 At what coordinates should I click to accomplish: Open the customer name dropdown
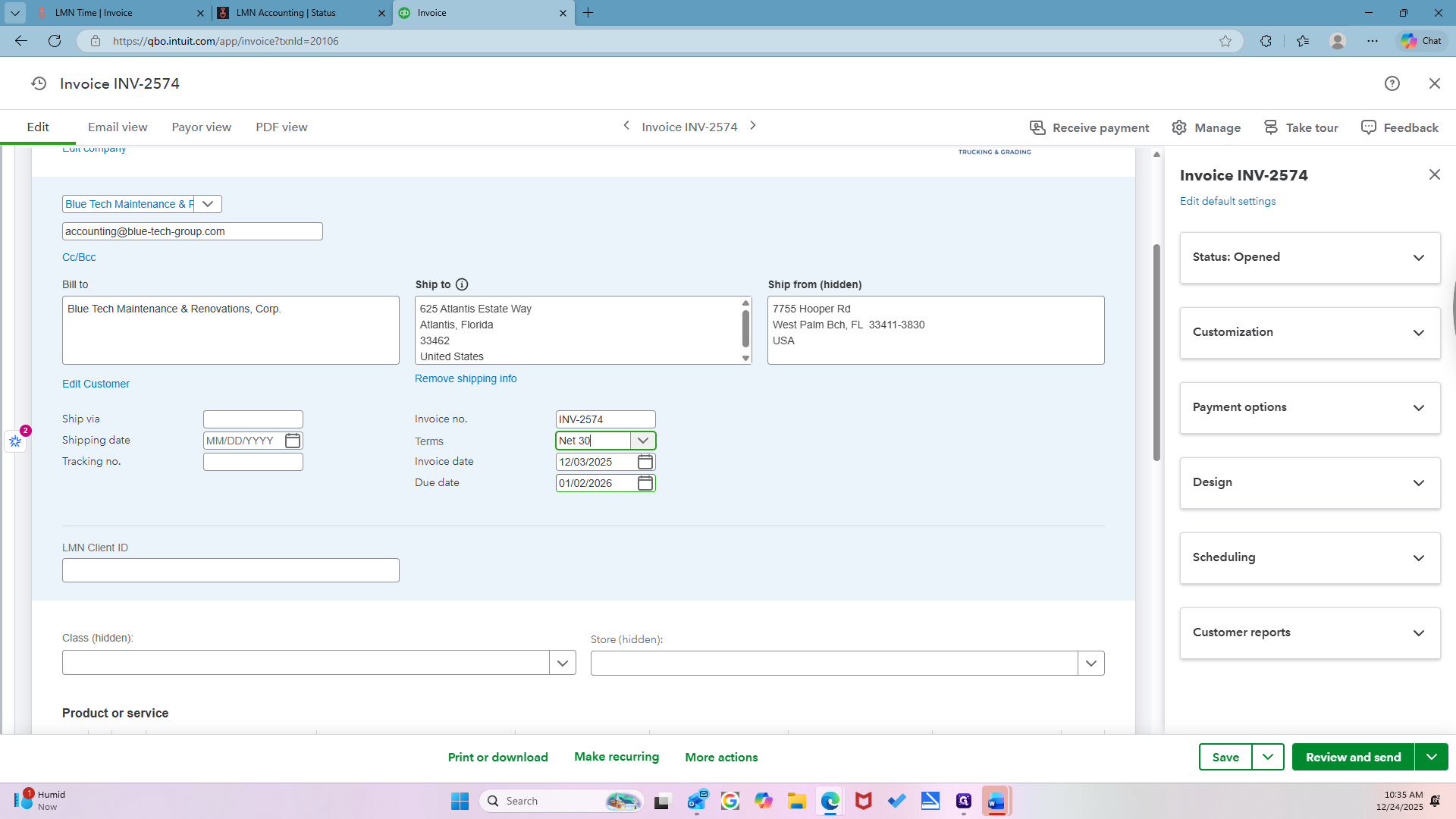(208, 204)
